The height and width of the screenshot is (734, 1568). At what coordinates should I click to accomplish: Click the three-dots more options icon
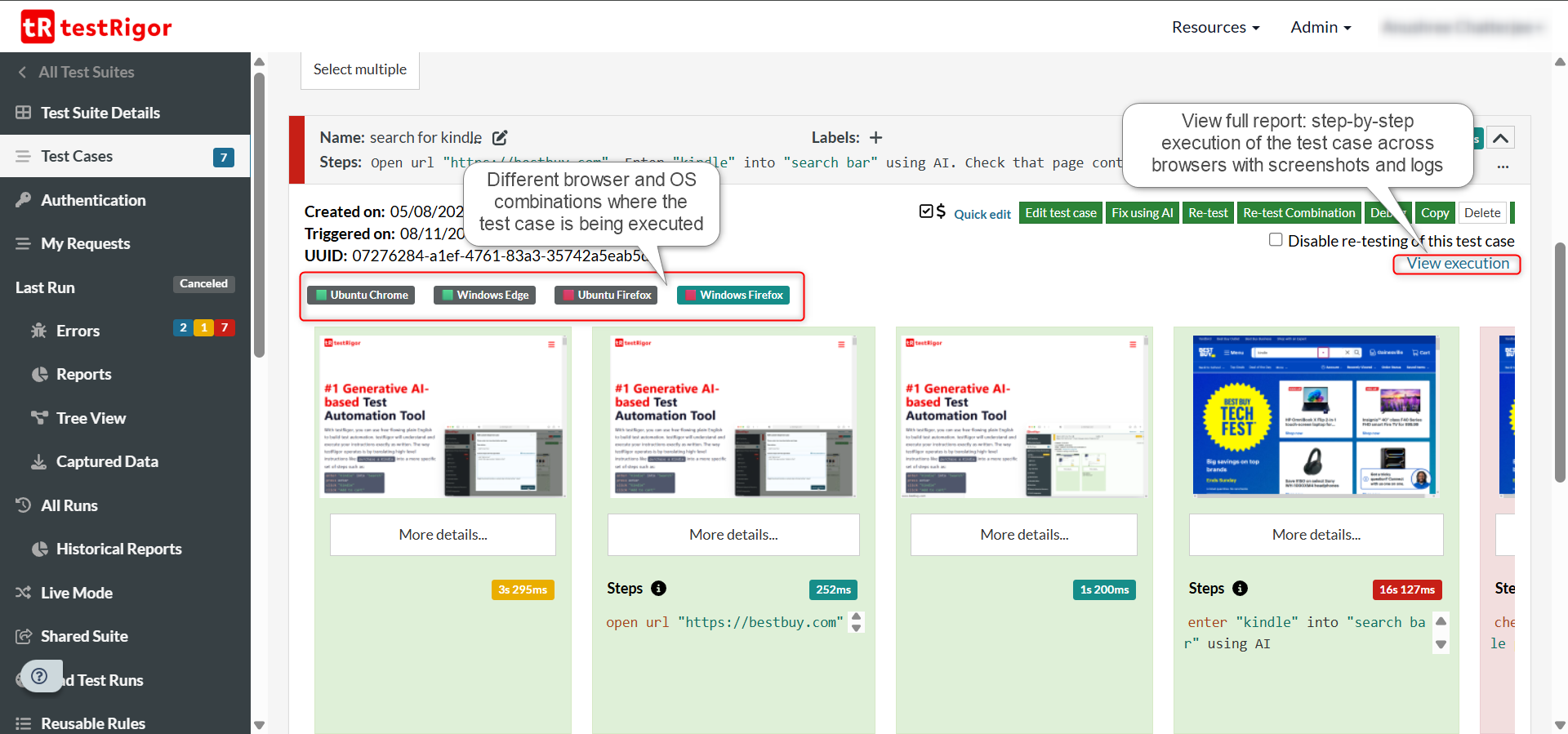(1503, 167)
